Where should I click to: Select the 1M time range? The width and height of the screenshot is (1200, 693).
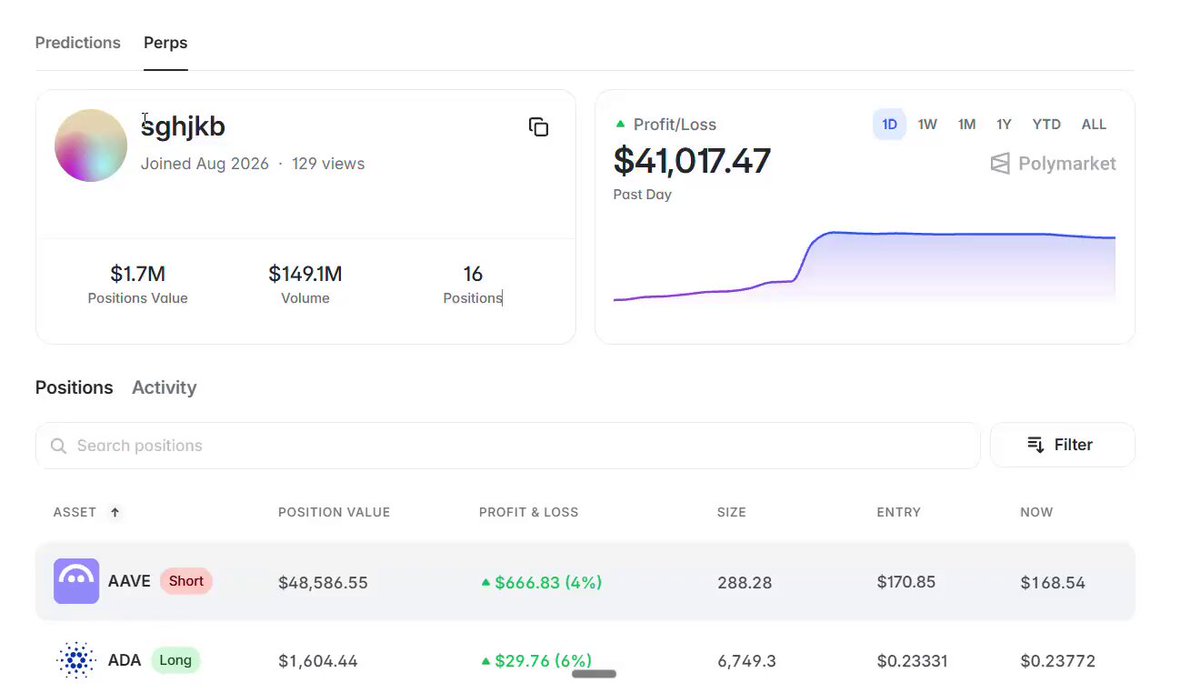(x=967, y=124)
